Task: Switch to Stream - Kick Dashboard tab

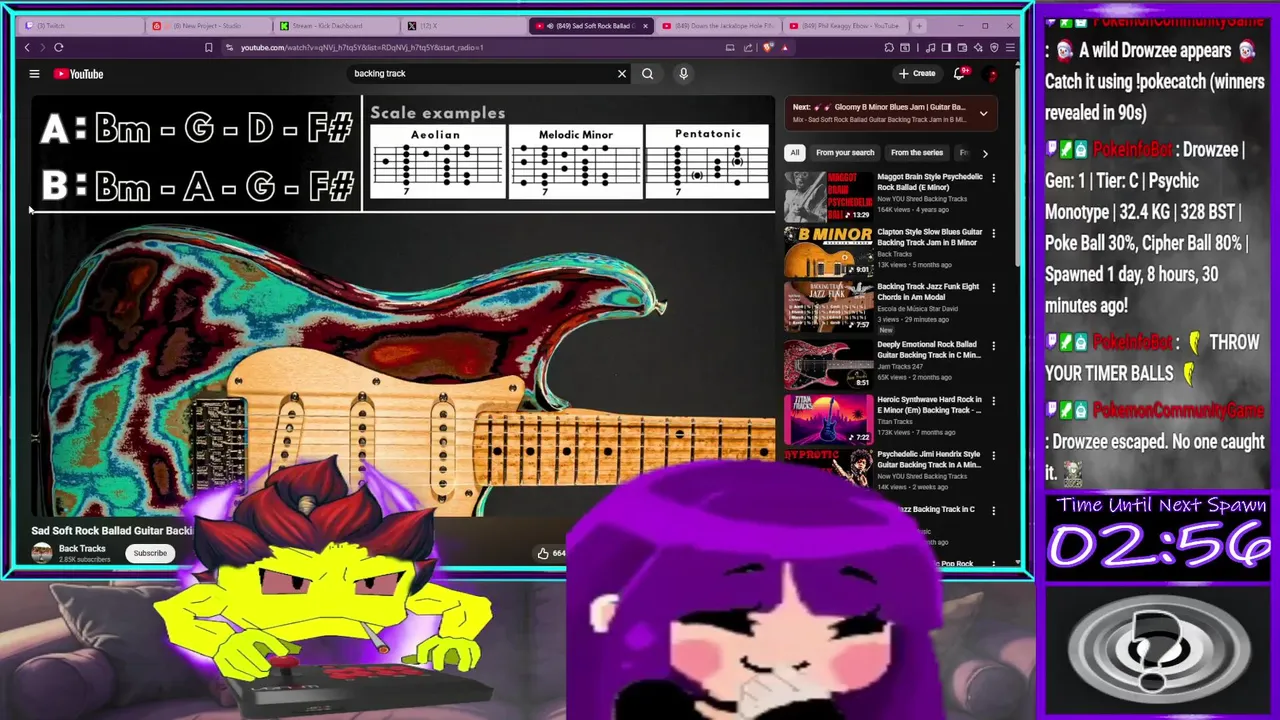Action: click(335, 26)
